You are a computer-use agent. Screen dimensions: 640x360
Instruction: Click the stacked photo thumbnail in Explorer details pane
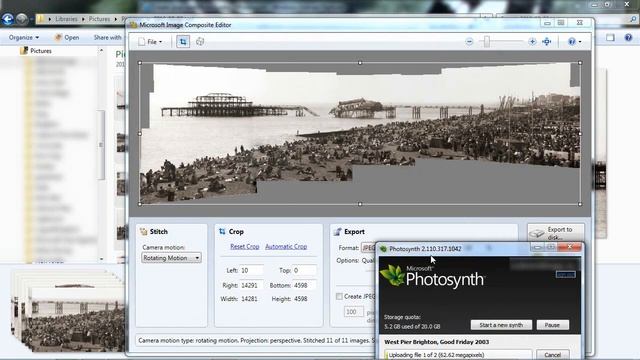(67, 312)
